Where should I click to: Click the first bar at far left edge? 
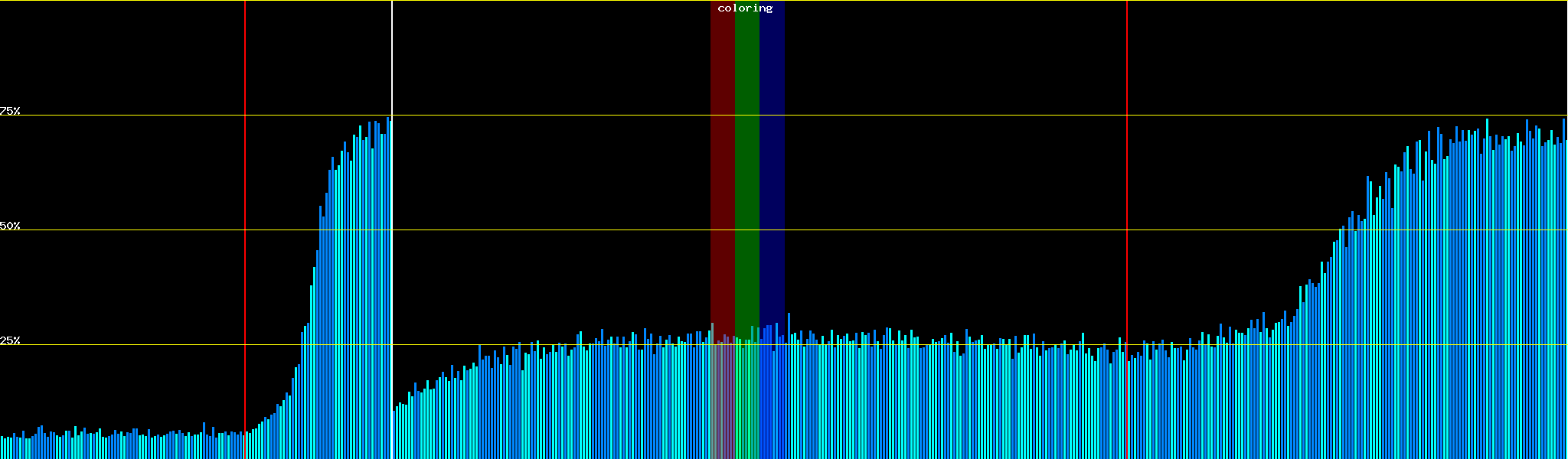2,448
